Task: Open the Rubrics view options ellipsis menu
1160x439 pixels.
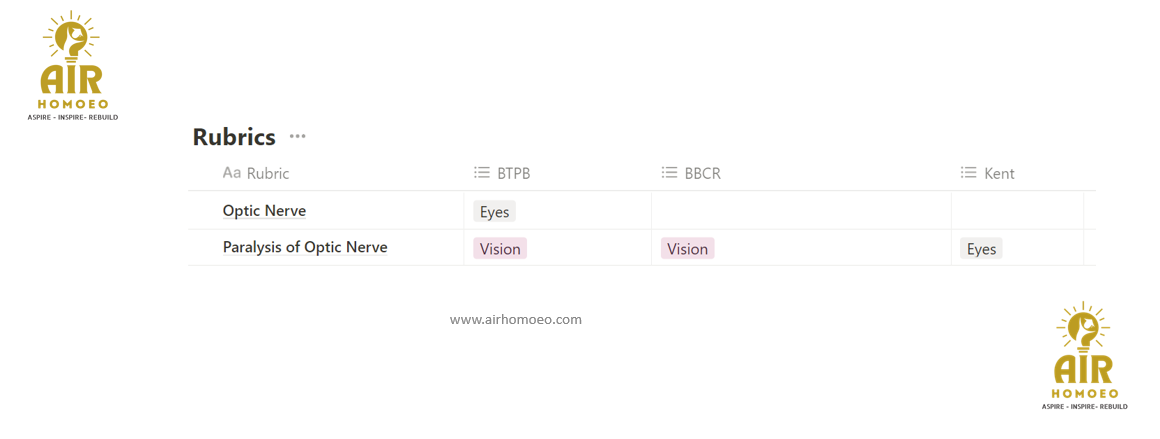Action: tap(297, 136)
